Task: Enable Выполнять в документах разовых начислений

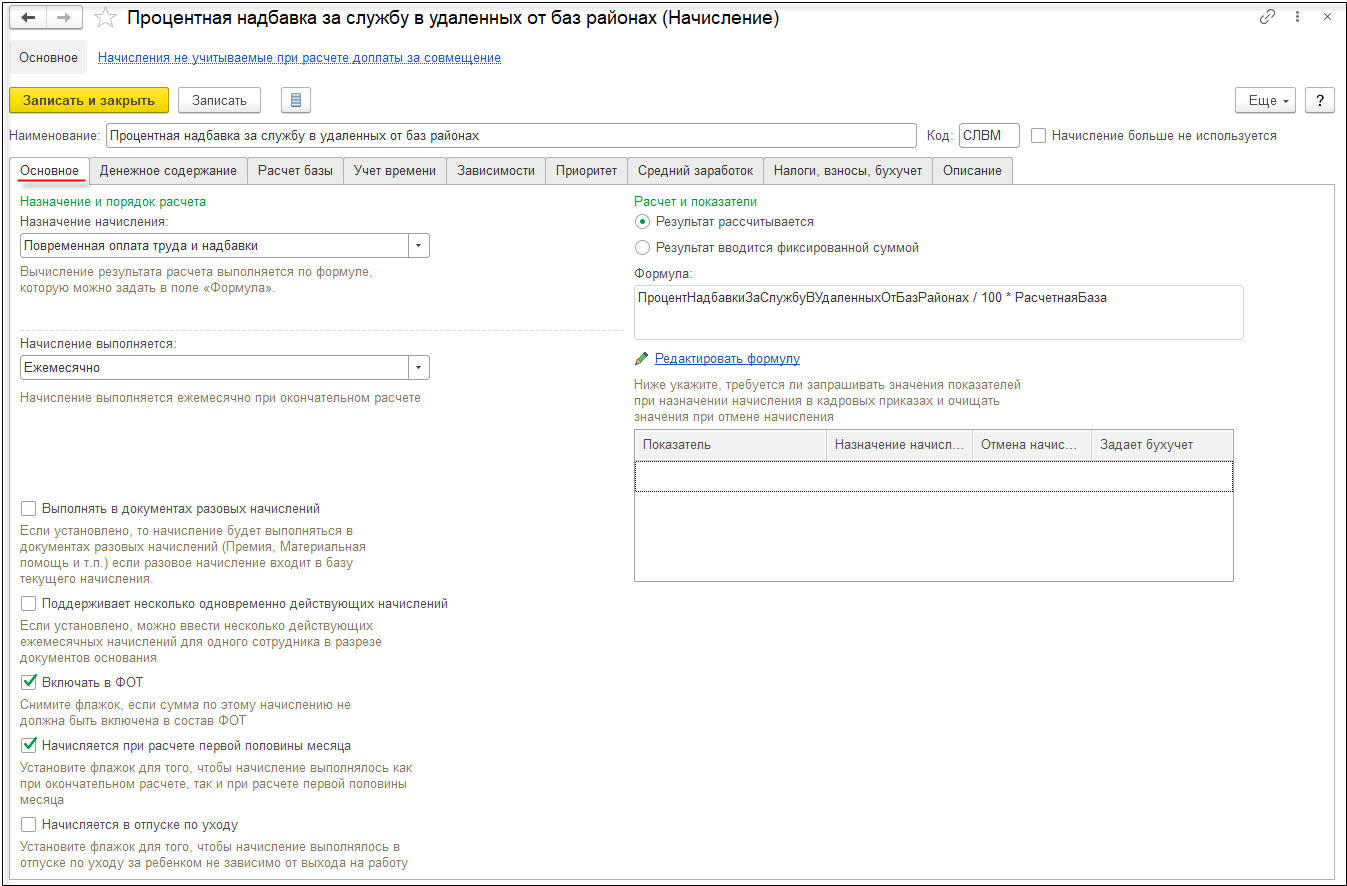Action: tap(28, 509)
